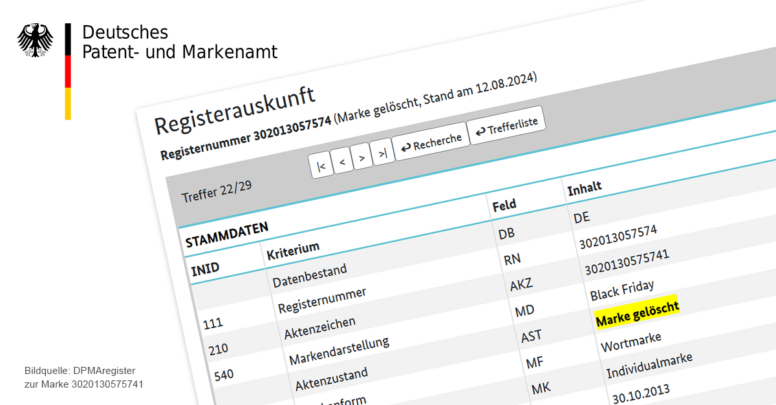Click the INID code 210
Screen dimensions: 776x405
click(218, 350)
